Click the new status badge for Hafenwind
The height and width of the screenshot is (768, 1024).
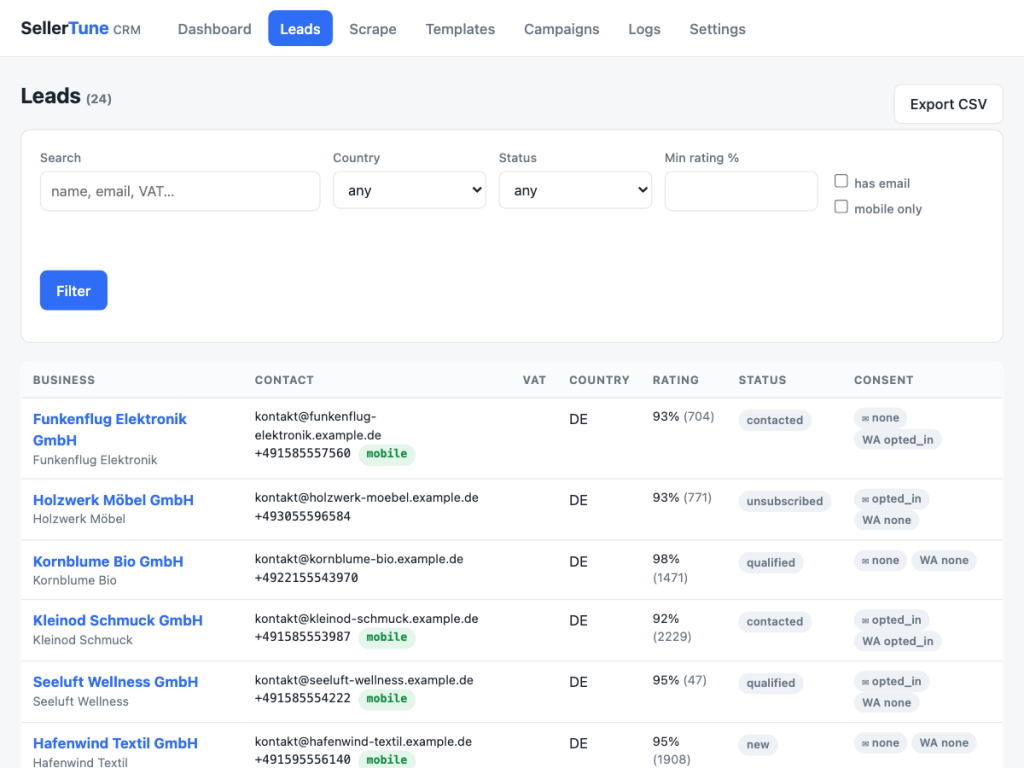point(758,744)
